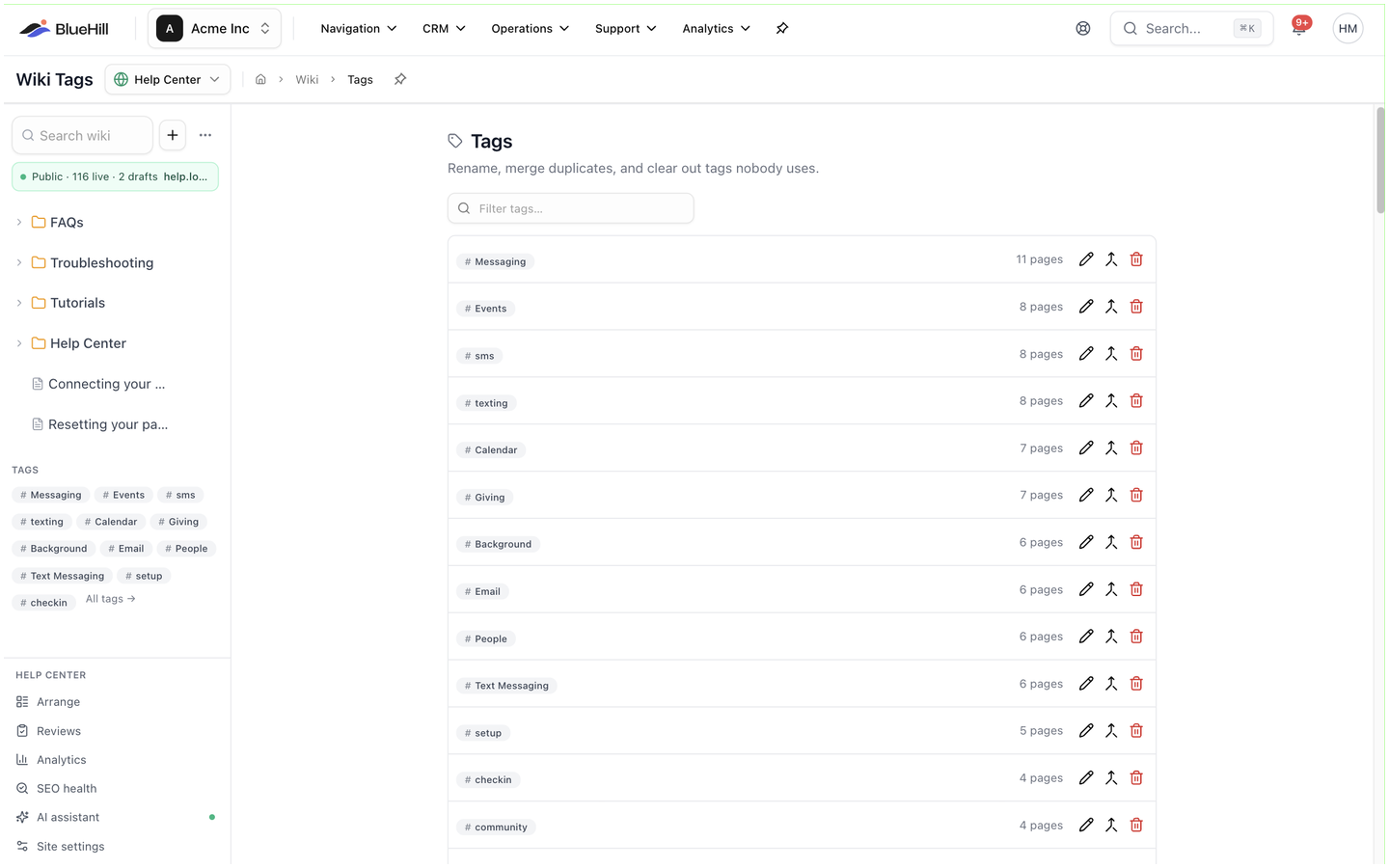Open the Navigation menu

pos(359,29)
